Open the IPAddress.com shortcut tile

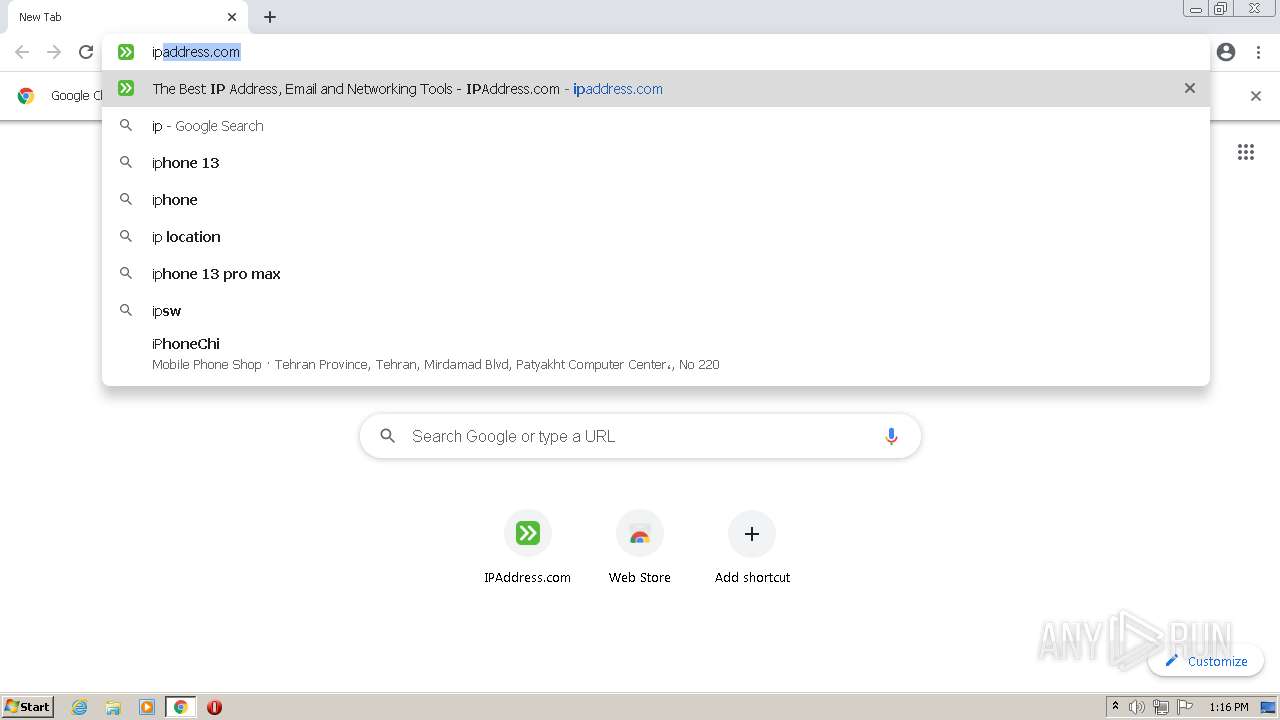(x=527, y=547)
